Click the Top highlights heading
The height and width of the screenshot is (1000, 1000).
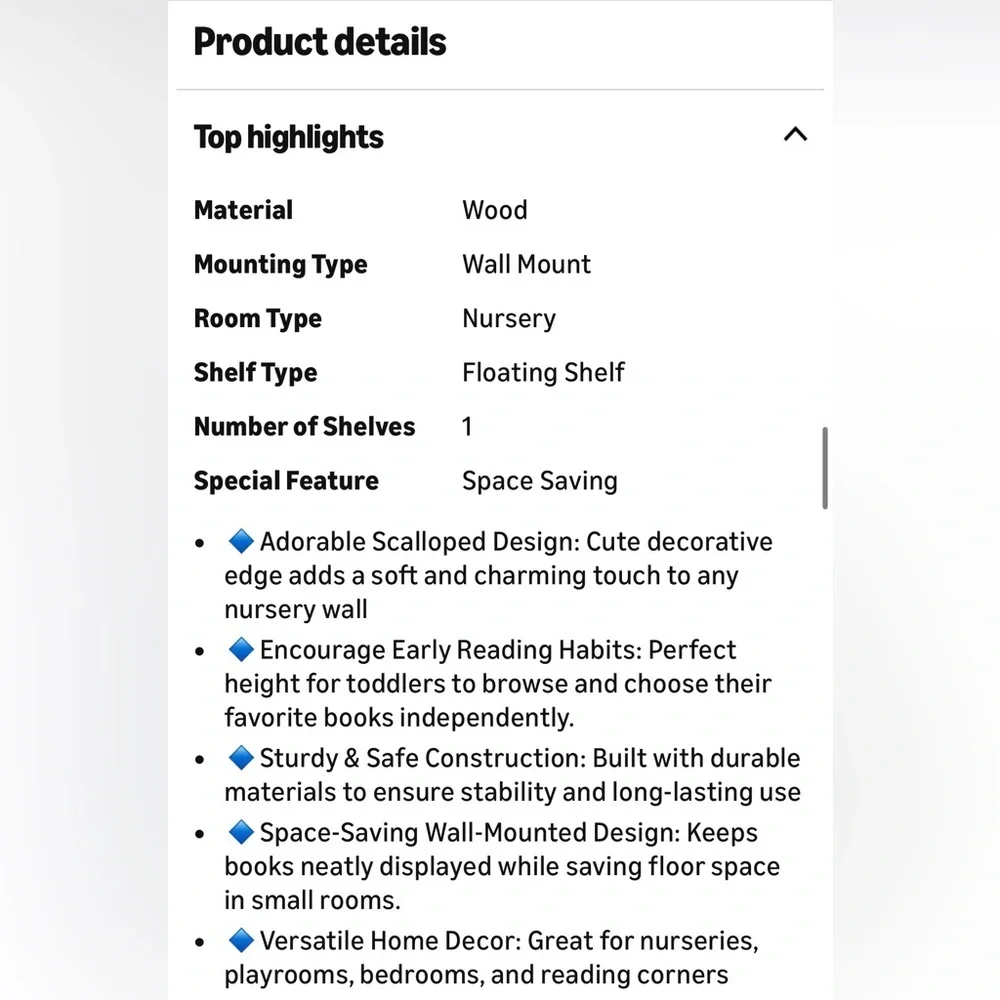pos(288,138)
